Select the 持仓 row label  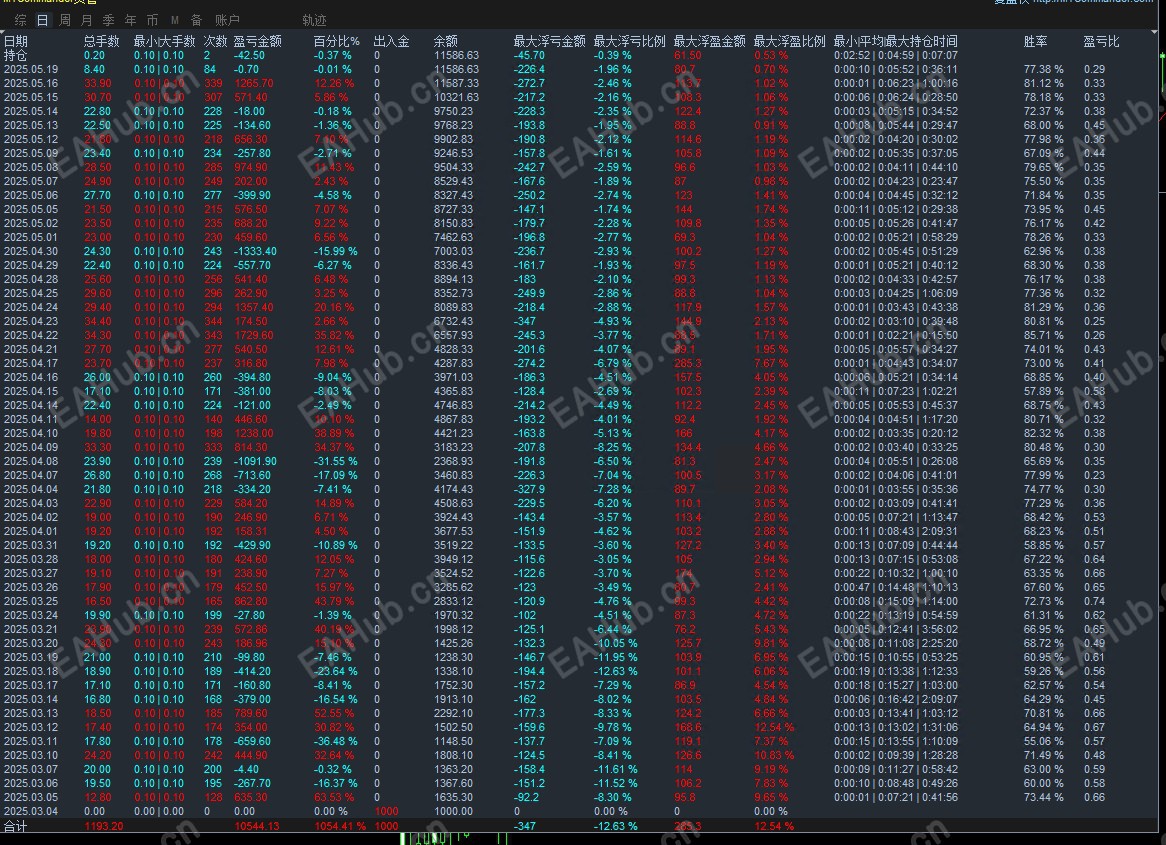point(16,55)
